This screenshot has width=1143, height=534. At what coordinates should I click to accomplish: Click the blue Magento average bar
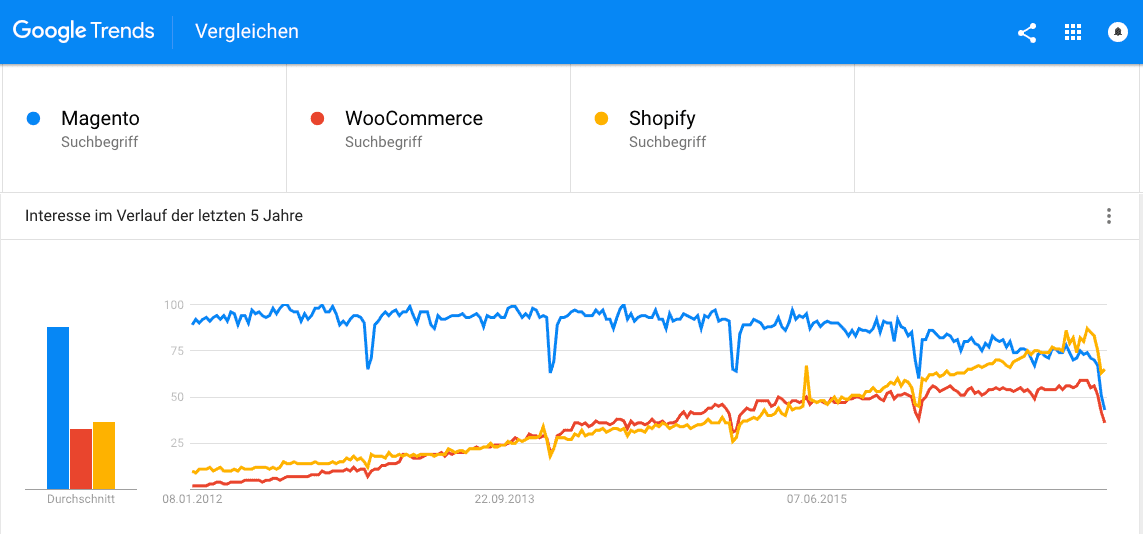(58, 407)
